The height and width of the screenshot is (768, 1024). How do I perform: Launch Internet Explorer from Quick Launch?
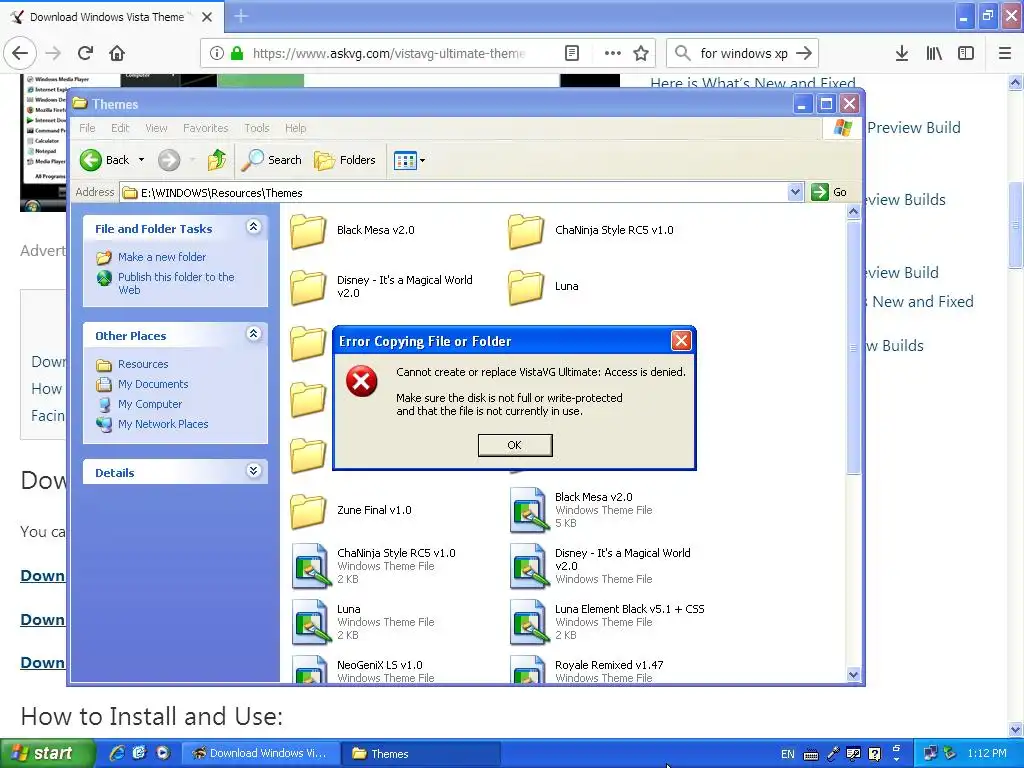pyautogui.click(x=117, y=753)
